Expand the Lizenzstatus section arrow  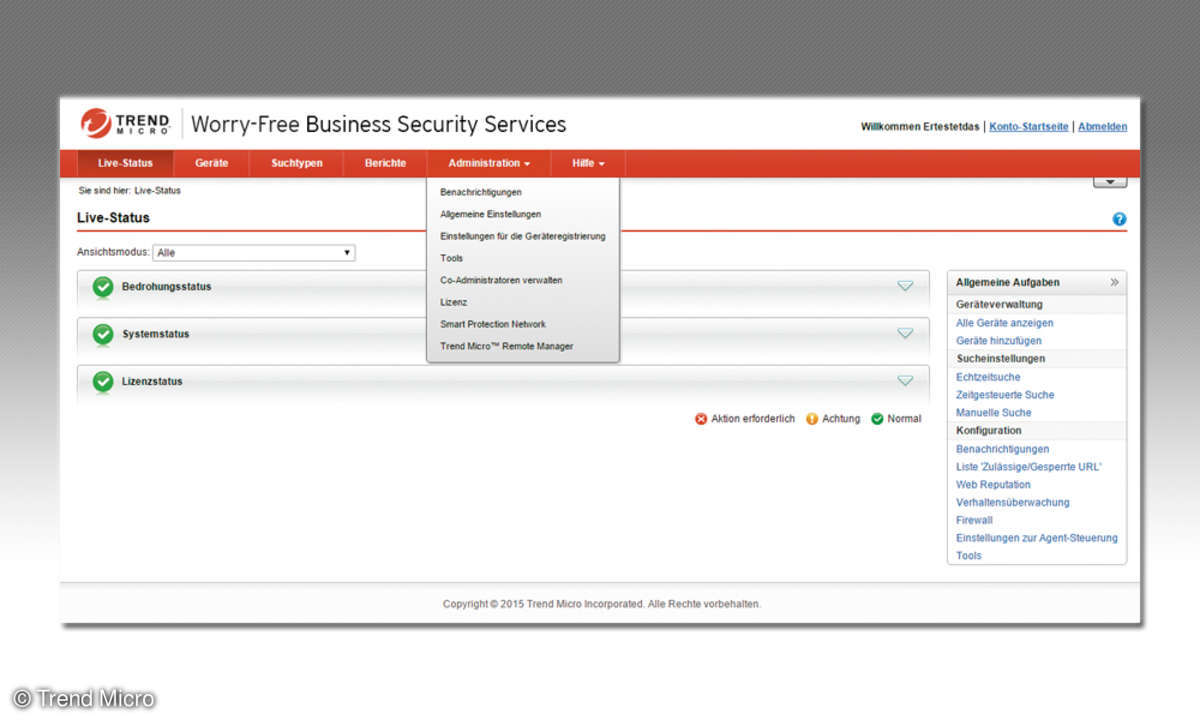tap(905, 380)
